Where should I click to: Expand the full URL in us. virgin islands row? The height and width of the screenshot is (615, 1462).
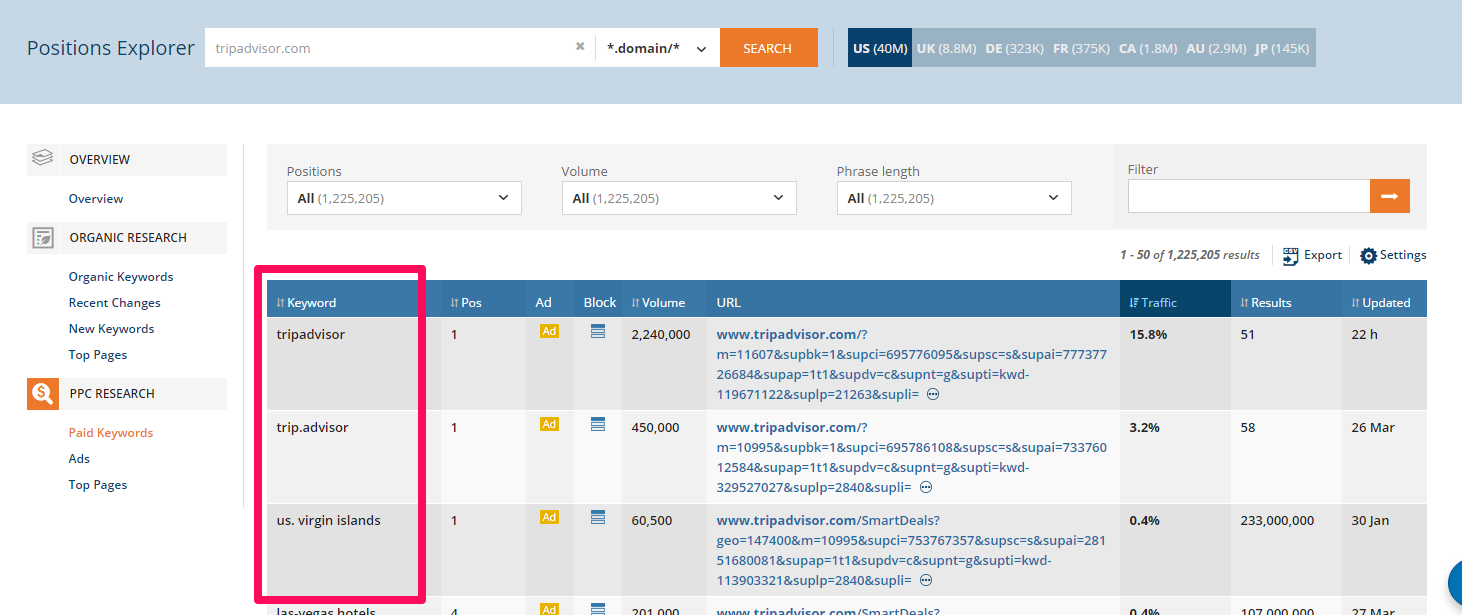coord(926,581)
